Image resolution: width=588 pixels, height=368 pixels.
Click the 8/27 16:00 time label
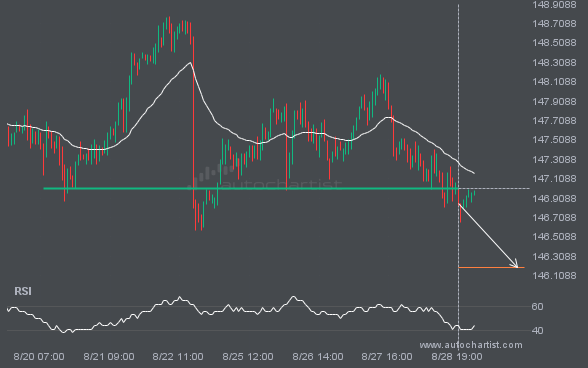(387, 357)
